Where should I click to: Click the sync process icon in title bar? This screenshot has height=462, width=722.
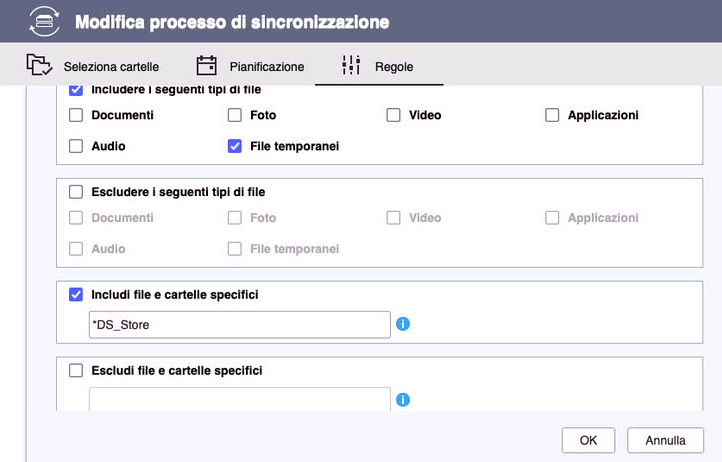[44, 21]
